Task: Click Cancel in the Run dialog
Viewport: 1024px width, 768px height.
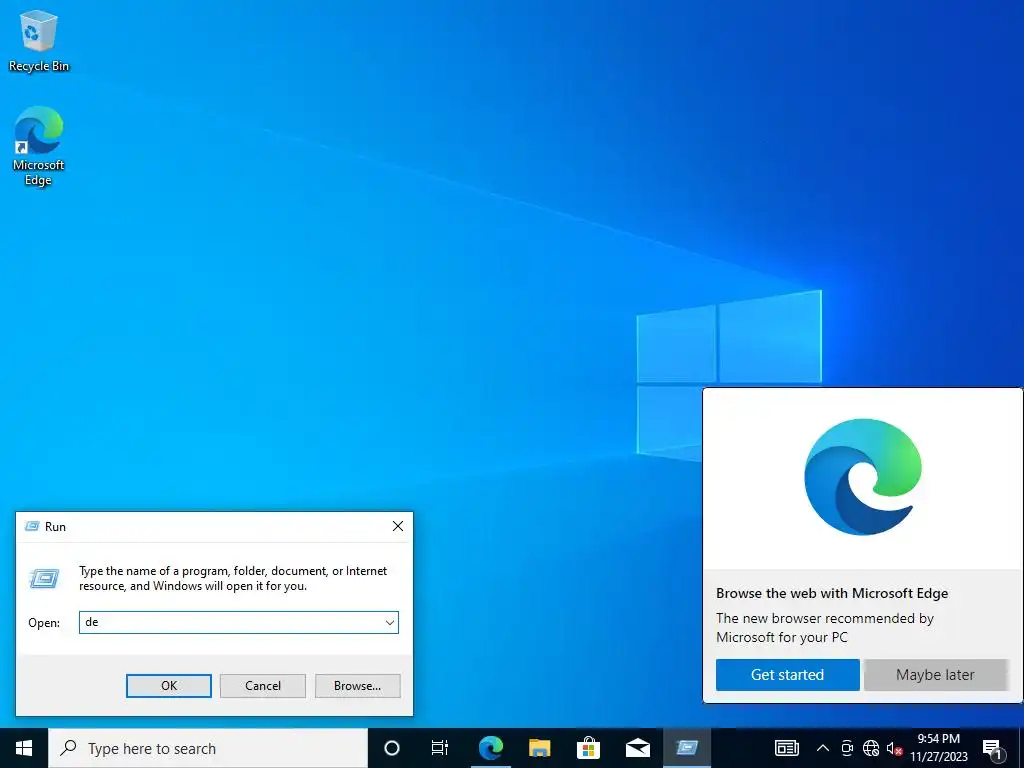Action: pyautogui.click(x=263, y=686)
